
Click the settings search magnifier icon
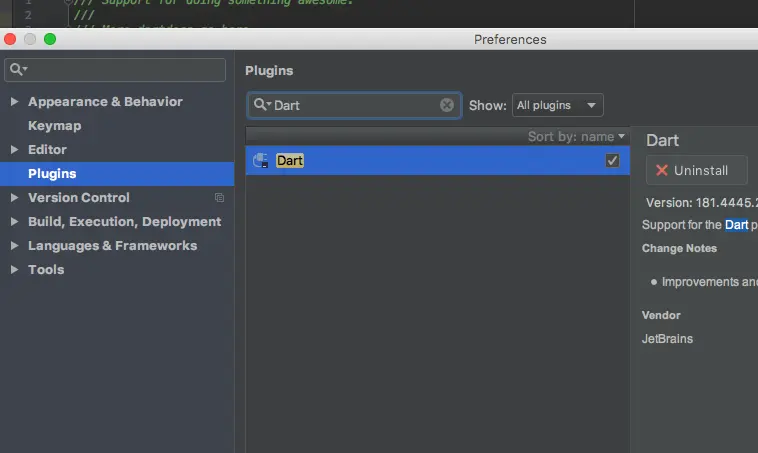pos(18,69)
